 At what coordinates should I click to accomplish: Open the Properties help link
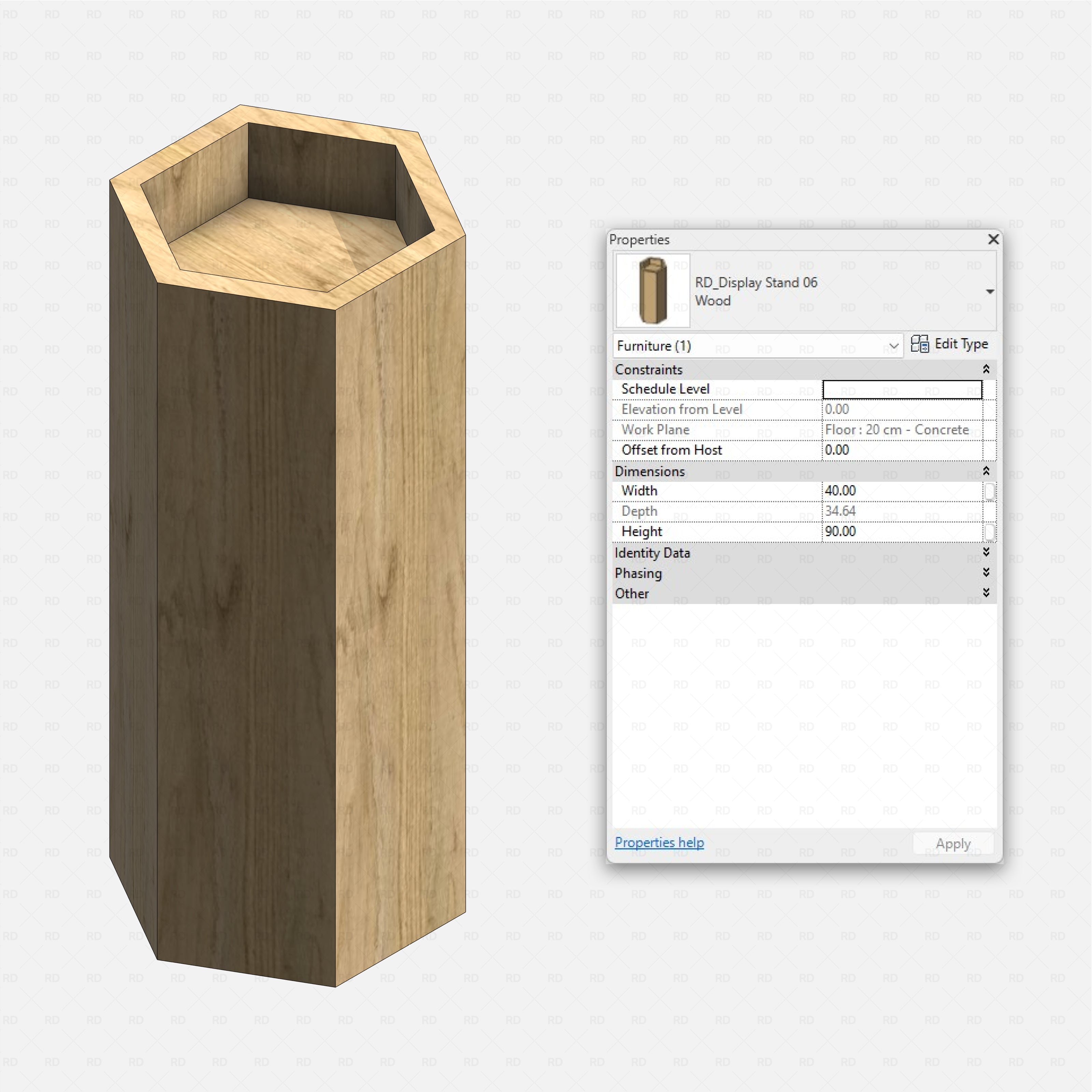pyautogui.click(x=659, y=843)
